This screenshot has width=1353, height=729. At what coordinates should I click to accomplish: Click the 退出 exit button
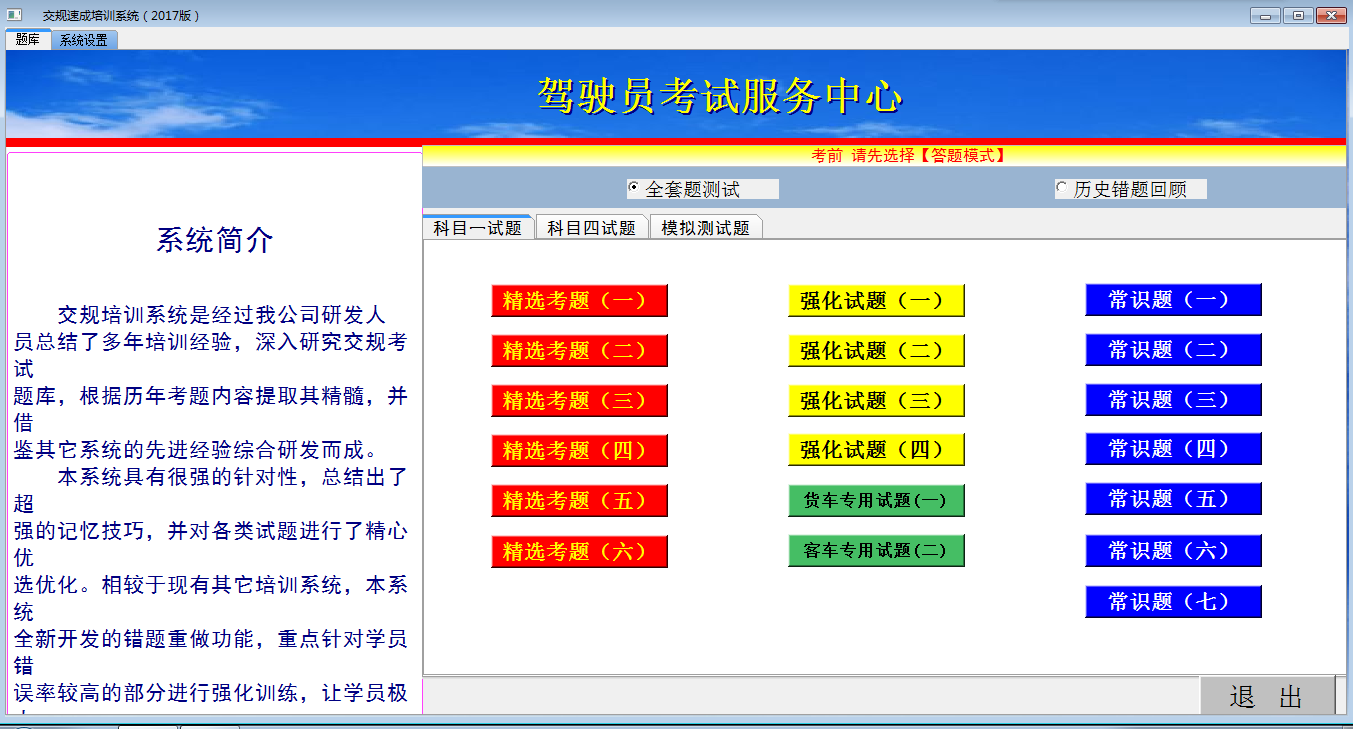(x=1267, y=696)
